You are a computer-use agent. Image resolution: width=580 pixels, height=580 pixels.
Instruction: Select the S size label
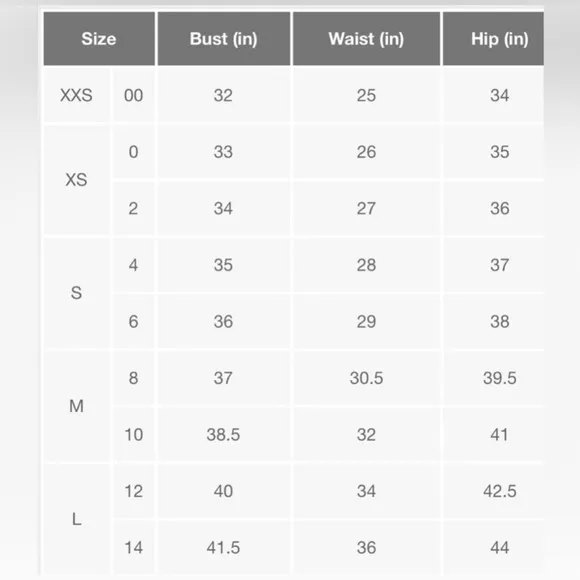(77, 293)
